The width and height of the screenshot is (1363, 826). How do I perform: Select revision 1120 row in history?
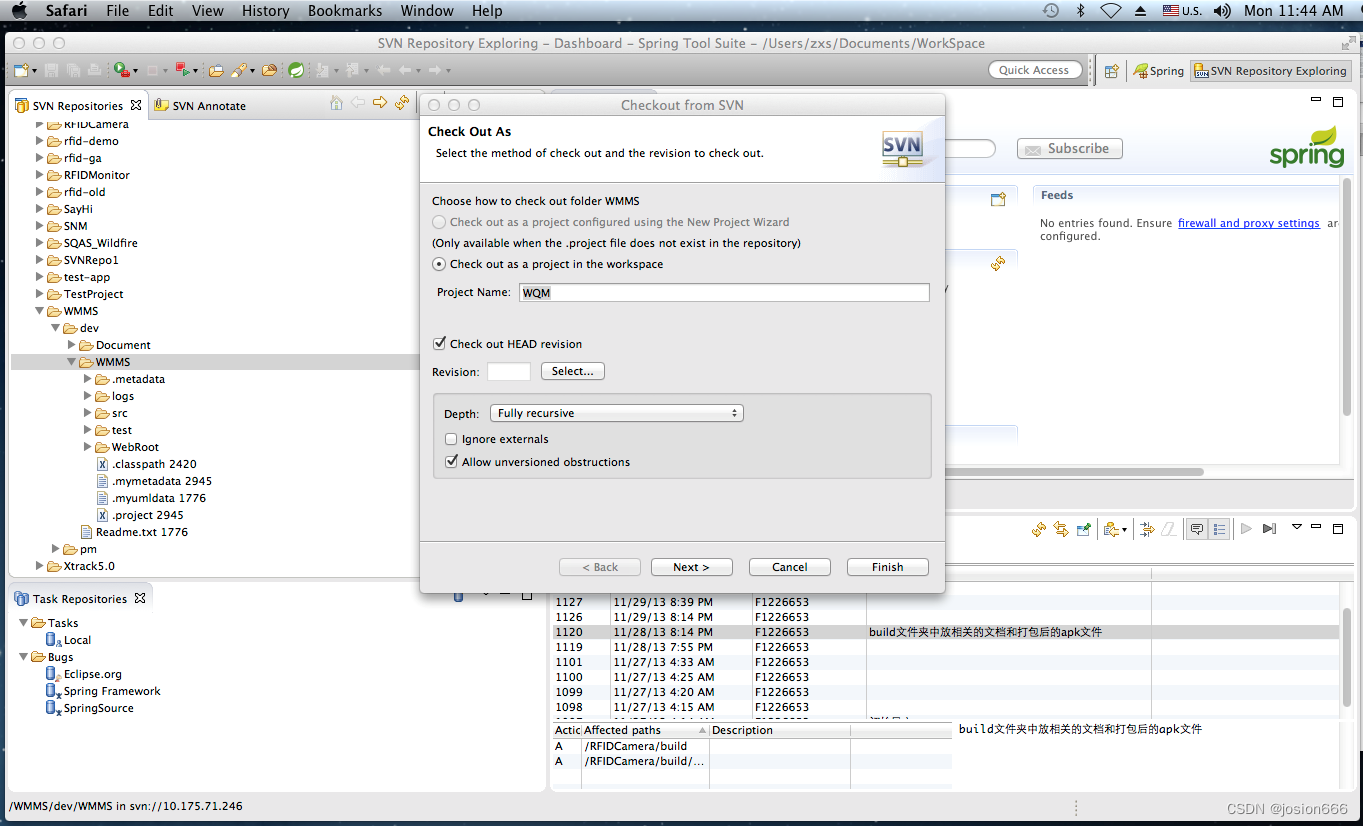945,632
